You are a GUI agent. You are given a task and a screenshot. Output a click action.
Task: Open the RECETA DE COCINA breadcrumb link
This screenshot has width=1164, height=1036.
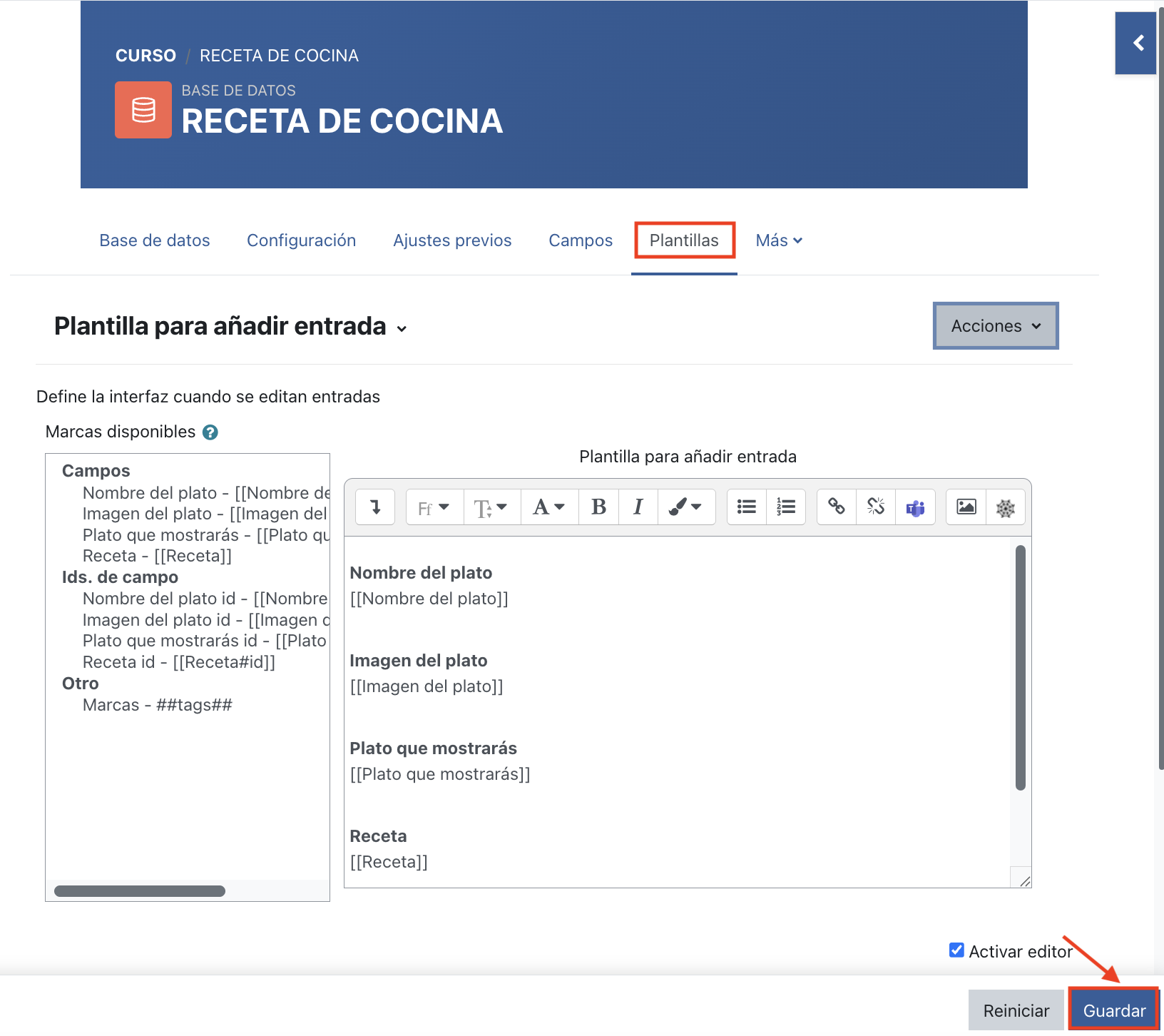coord(279,56)
